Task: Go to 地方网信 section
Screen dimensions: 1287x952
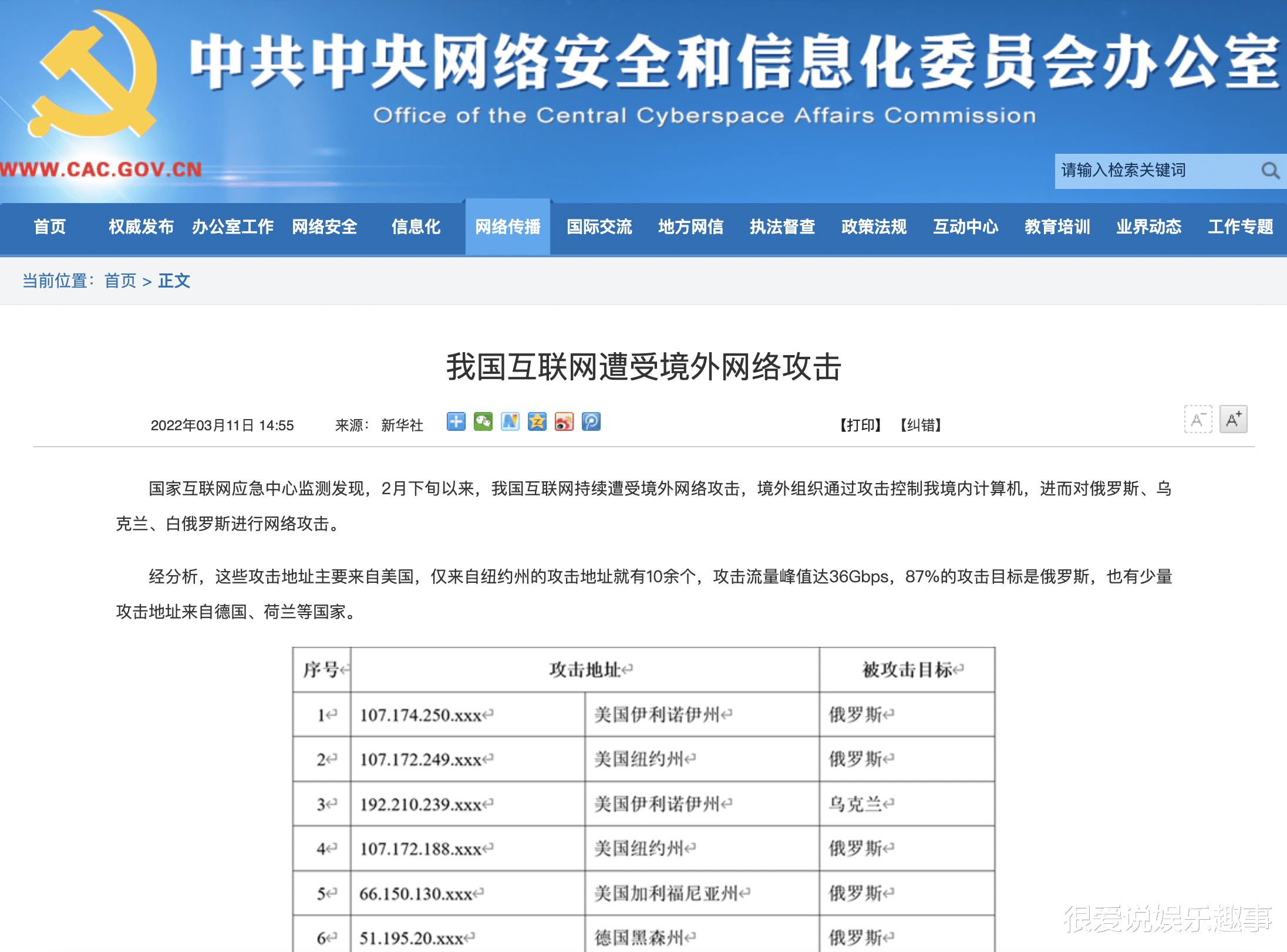Action: pos(691,227)
